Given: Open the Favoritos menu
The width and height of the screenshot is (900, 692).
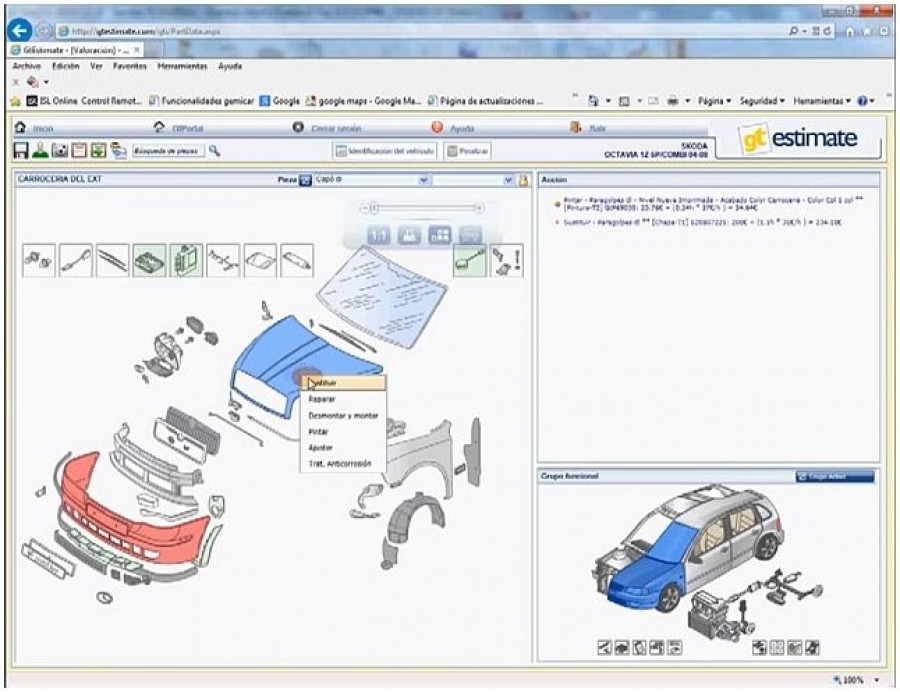Looking at the screenshot, I should tap(130, 66).
